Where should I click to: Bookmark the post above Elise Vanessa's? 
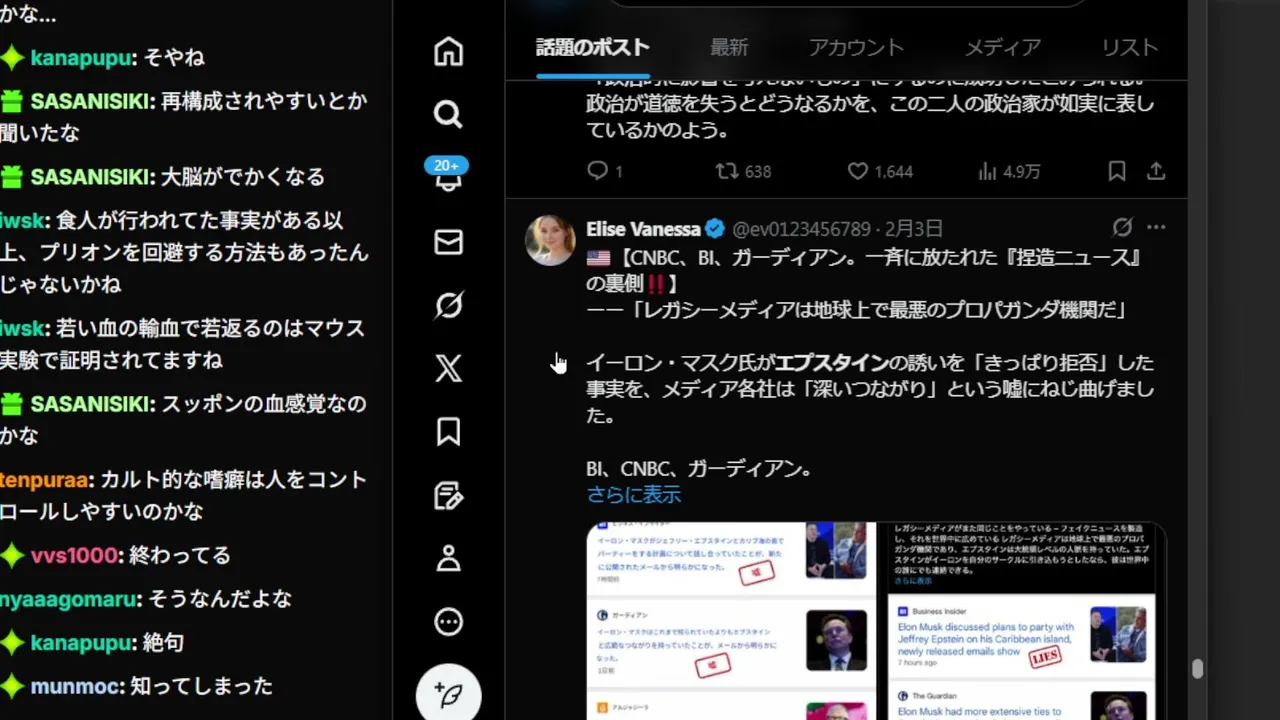pos(1117,171)
